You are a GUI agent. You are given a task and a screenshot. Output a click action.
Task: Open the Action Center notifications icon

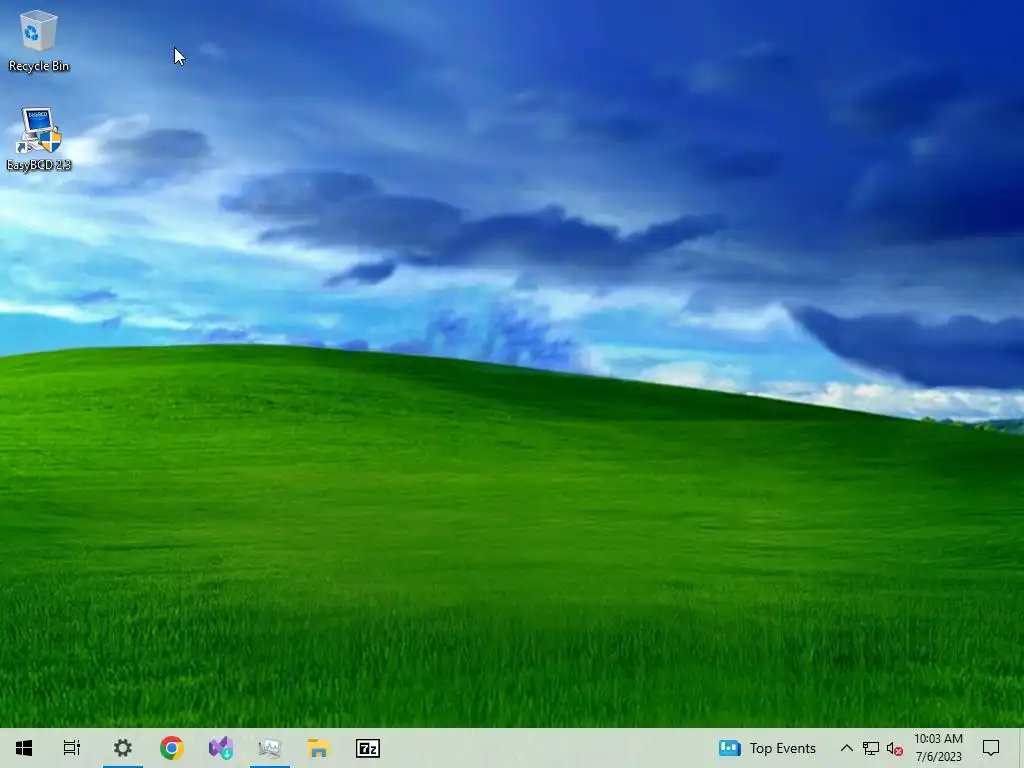[991, 748]
